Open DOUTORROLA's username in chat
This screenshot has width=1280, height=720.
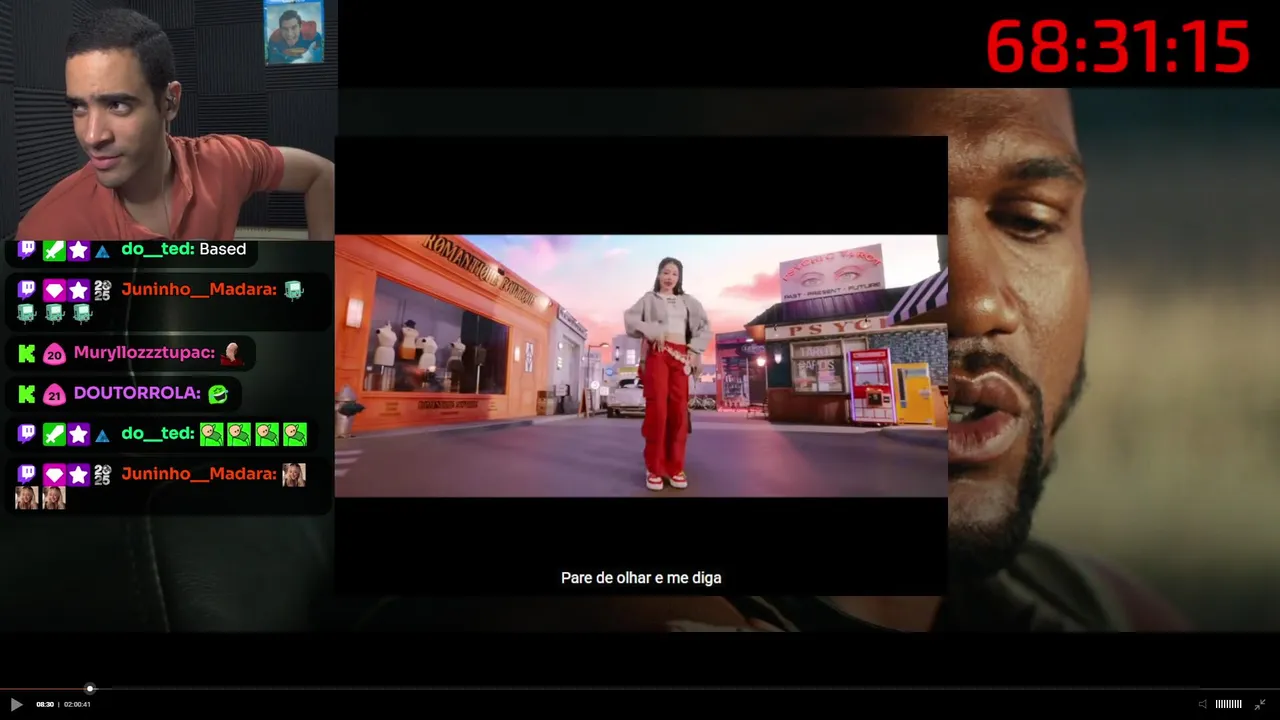(x=137, y=393)
